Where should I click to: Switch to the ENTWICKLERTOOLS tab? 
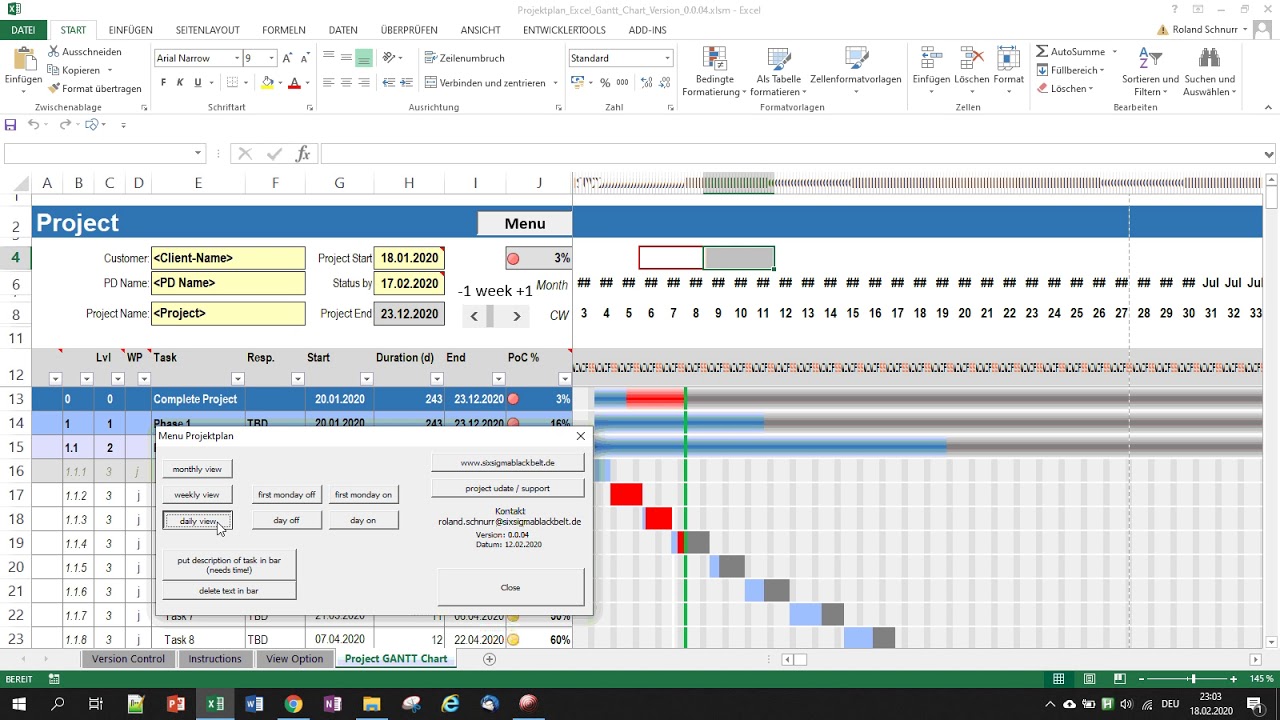click(564, 30)
